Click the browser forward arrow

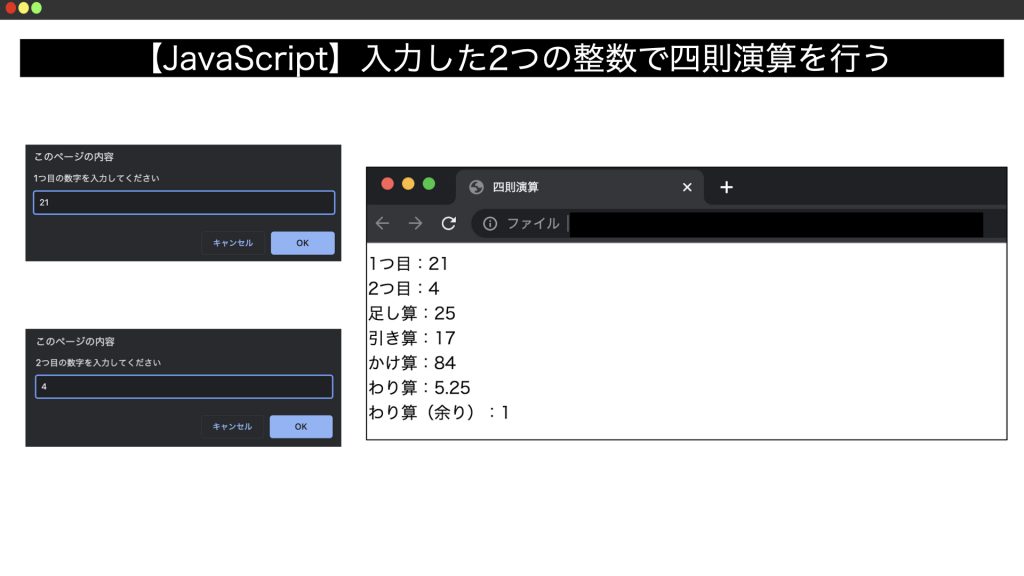click(415, 223)
